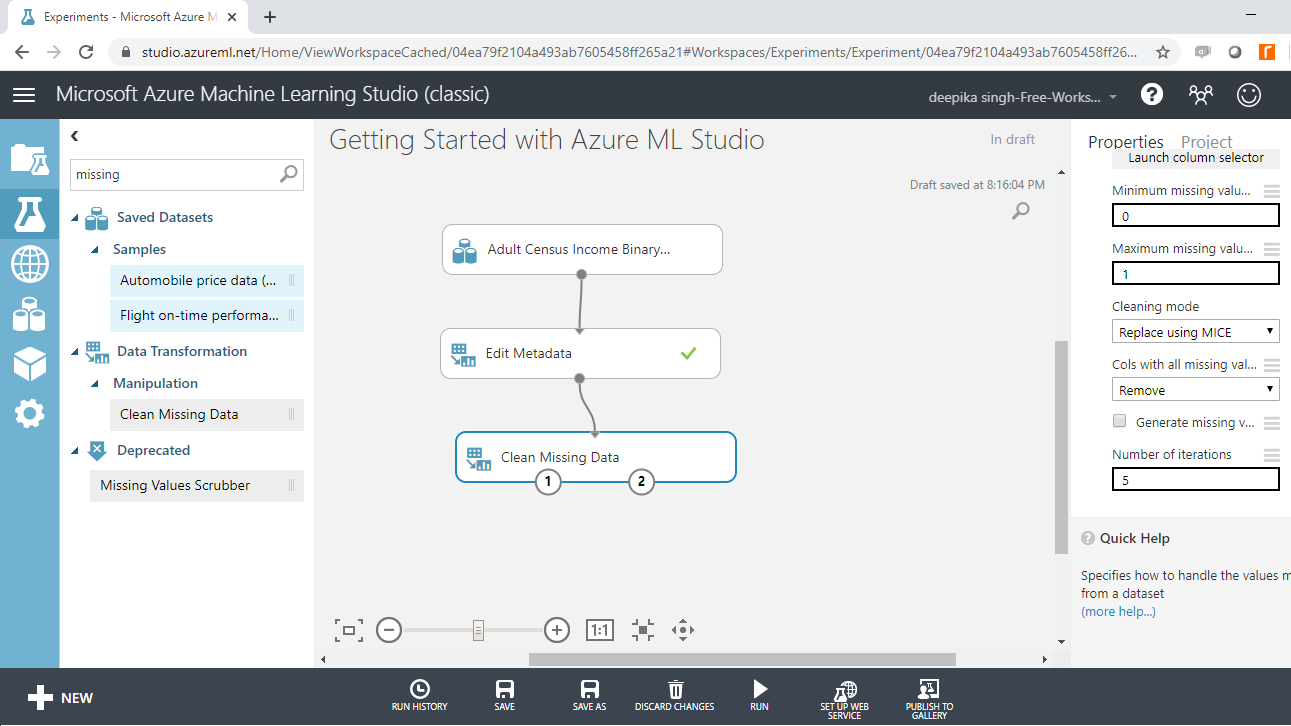The height and width of the screenshot is (726, 1291).
Task: Click the NEW plus button
Action: (x=60, y=698)
